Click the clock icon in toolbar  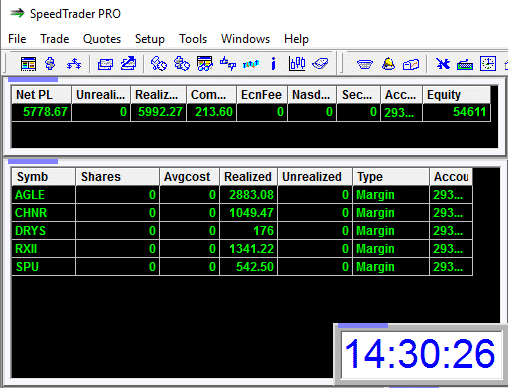(488, 63)
